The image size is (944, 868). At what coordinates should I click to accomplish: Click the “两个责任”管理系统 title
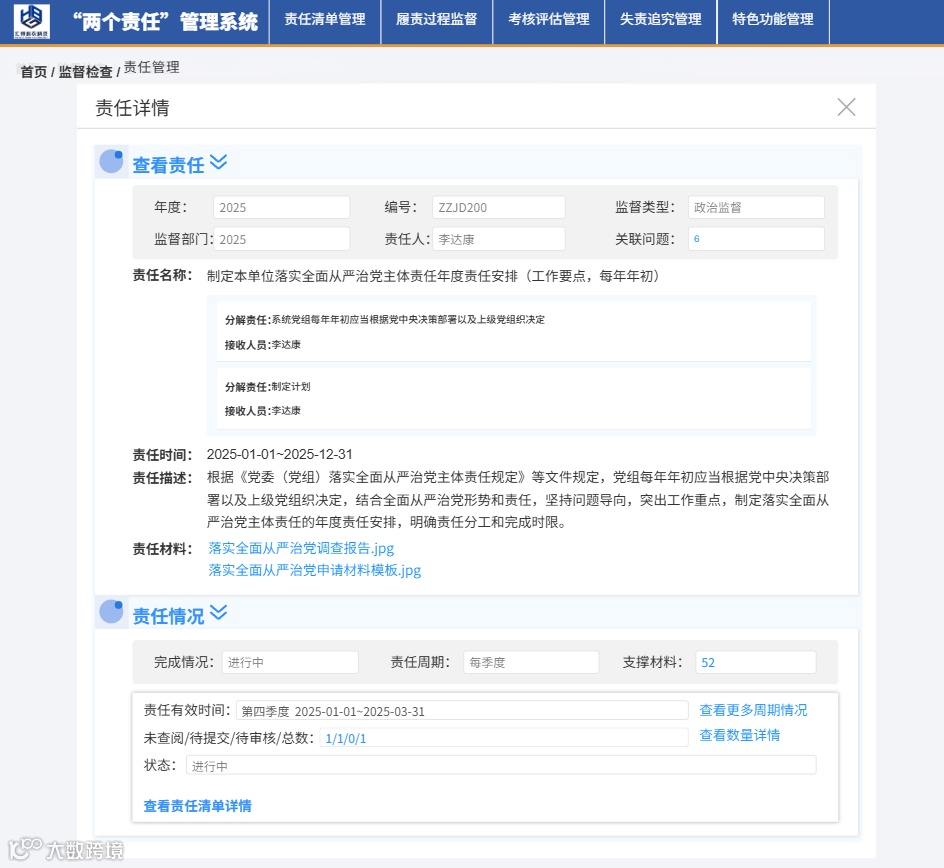pos(164,22)
